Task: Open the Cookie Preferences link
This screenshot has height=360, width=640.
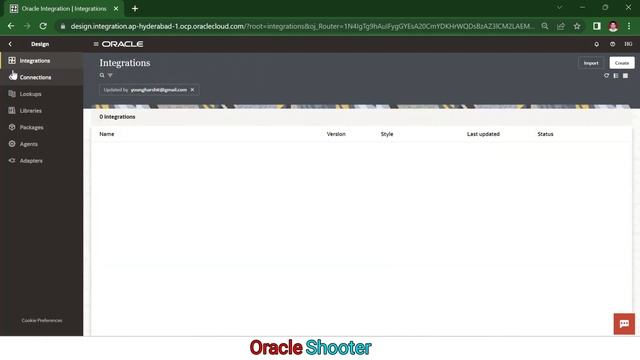Action: tap(42, 320)
